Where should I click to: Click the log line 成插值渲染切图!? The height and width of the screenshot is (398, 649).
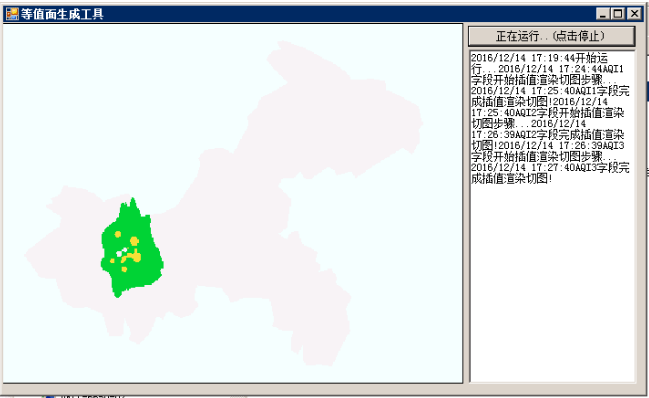tap(512, 179)
